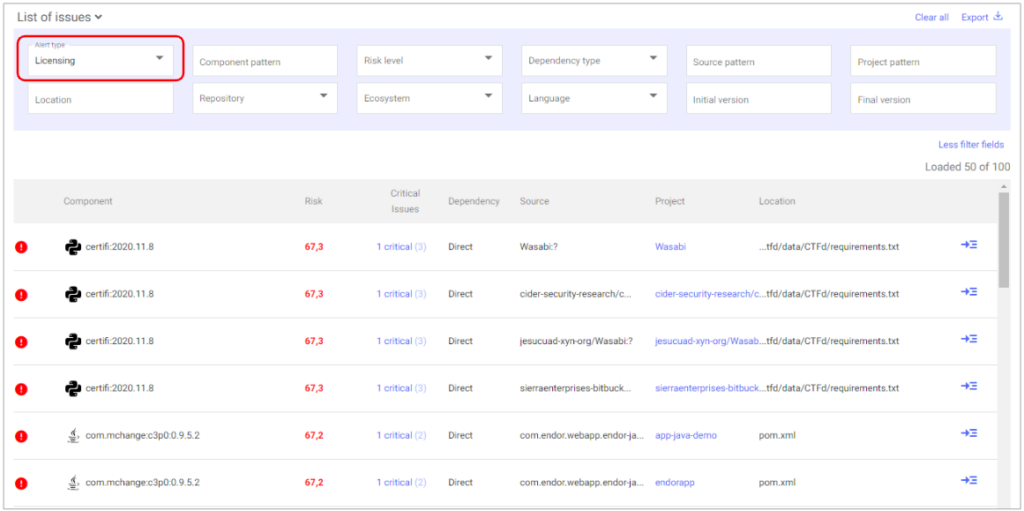Click red alert icon in endorapp row
The height and width of the screenshot is (511, 1024).
(22, 483)
